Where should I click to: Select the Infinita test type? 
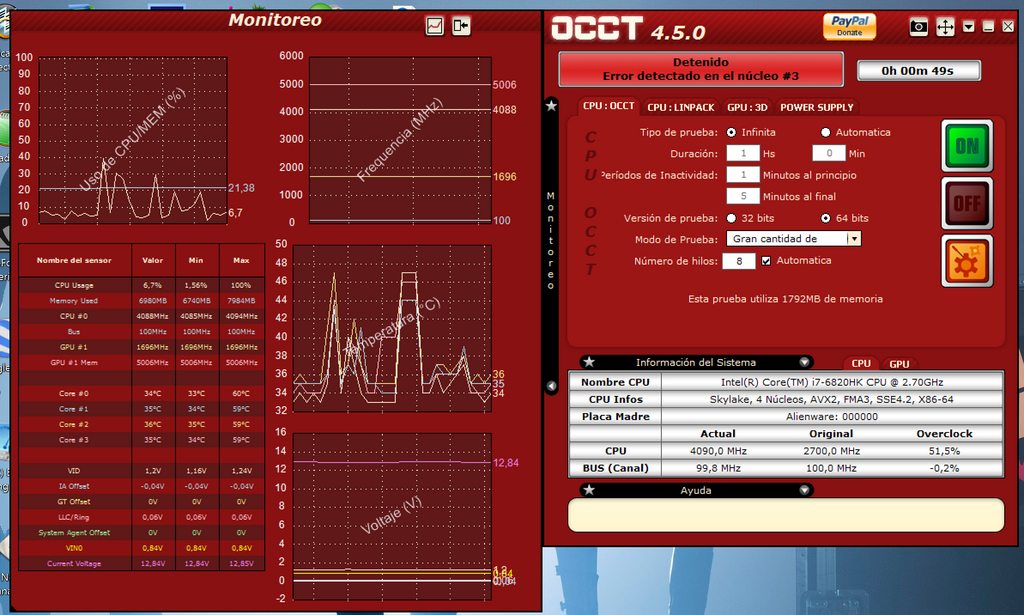coord(731,133)
